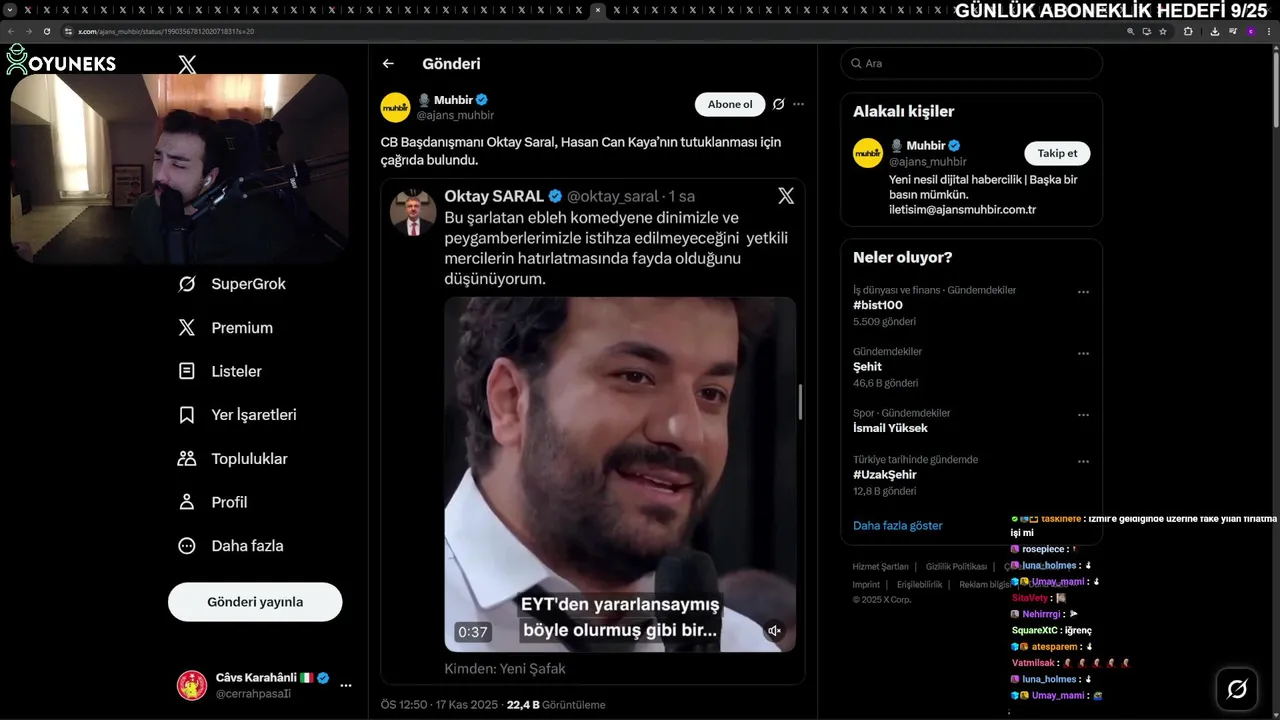Click Oktay SARAL's profile picture

pos(413,211)
